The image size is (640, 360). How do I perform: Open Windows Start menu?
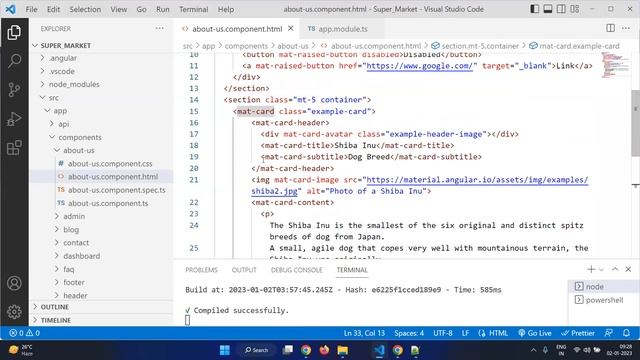pos(224,350)
